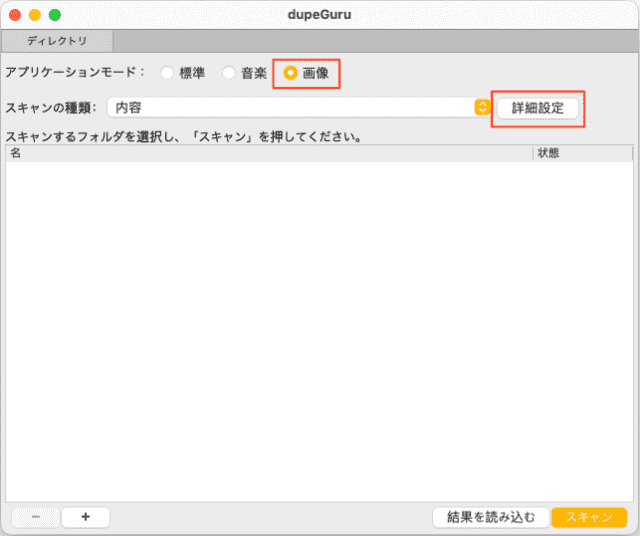Maximize the dupeGuru window with green button

(x=55, y=15)
